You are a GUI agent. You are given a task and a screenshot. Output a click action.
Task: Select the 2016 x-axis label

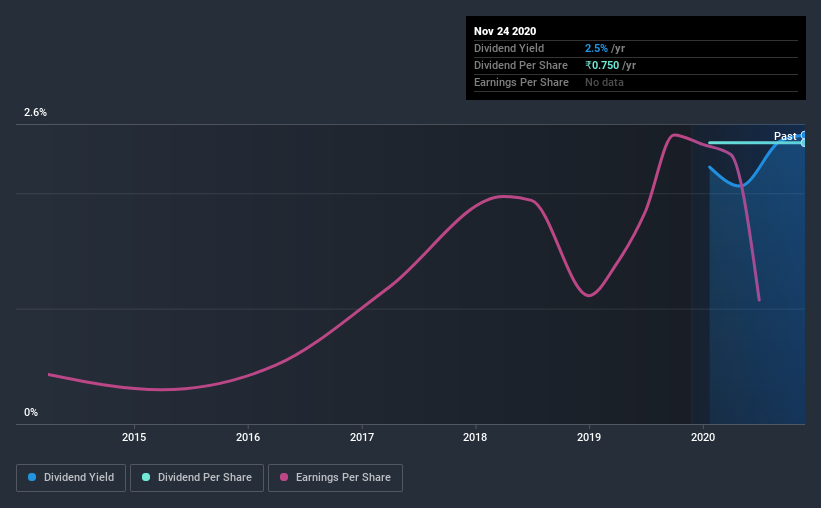(x=248, y=437)
